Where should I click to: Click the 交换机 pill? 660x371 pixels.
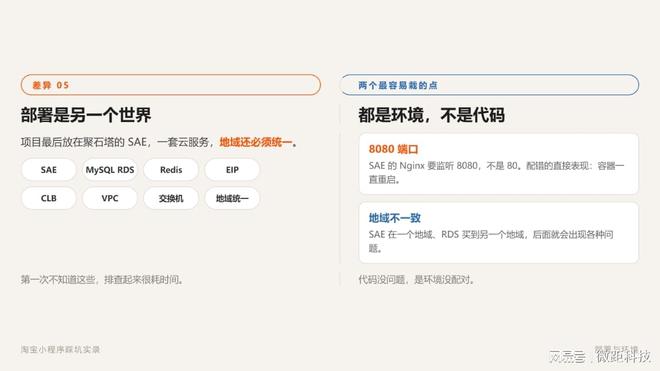pos(171,198)
